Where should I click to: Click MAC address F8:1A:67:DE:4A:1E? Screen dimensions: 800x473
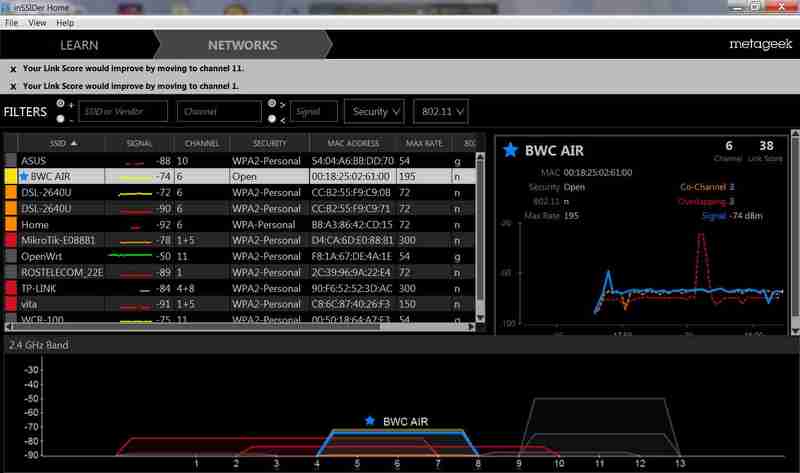[352, 257]
